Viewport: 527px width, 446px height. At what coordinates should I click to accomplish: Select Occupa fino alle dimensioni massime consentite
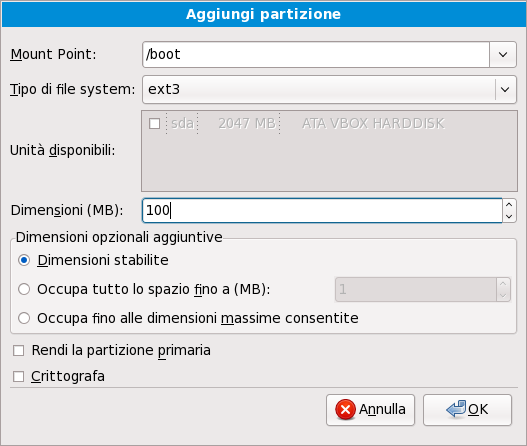(24, 318)
